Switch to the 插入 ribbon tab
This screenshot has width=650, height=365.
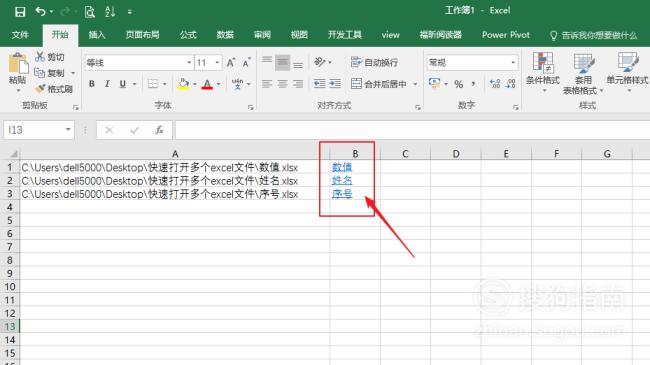(x=97, y=35)
